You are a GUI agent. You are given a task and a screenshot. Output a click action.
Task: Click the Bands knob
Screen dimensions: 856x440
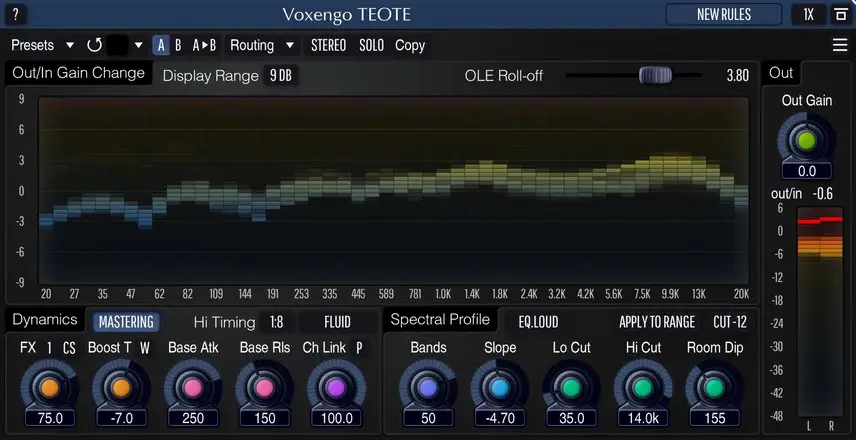pos(427,388)
